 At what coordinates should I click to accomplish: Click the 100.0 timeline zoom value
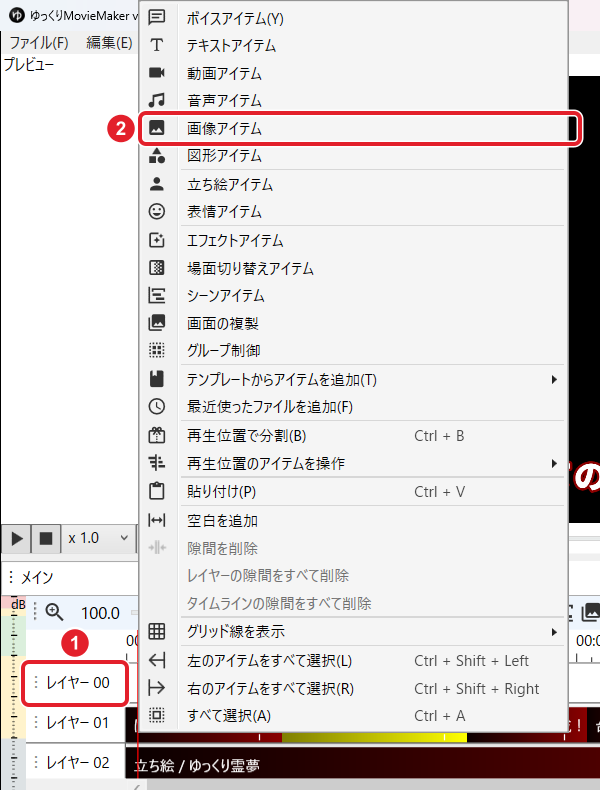tap(100, 613)
